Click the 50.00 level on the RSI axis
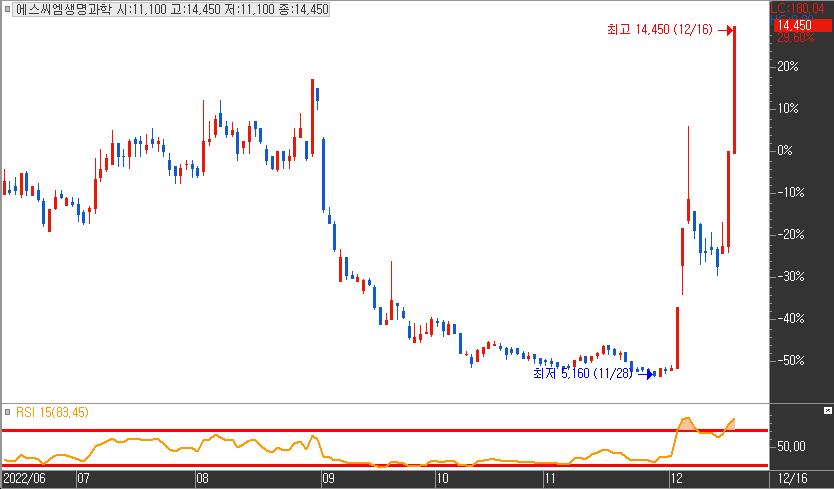This screenshot has height=489, width=834. (791, 446)
